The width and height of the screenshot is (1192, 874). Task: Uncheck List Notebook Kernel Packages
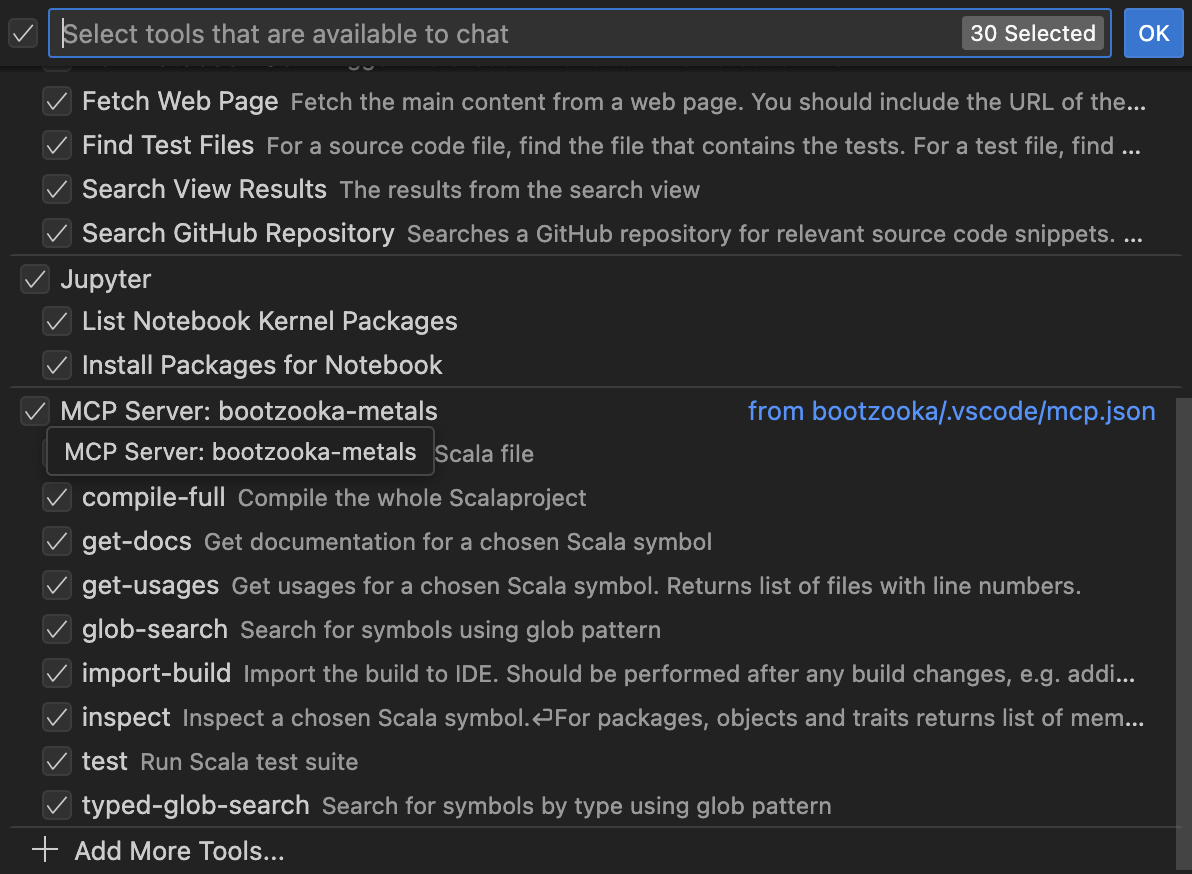[57, 321]
